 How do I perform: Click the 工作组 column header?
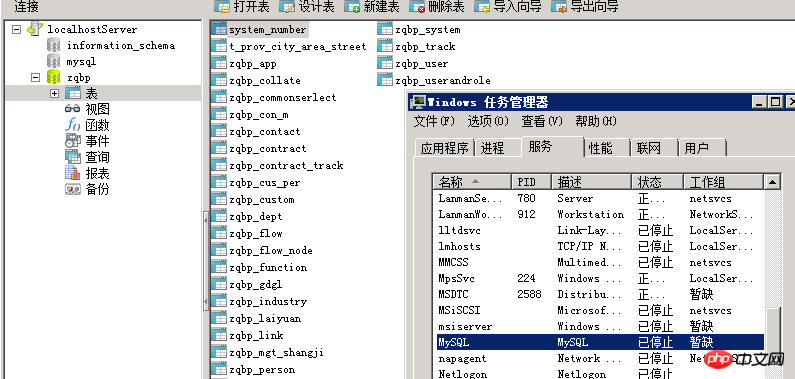tap(723, 181)
